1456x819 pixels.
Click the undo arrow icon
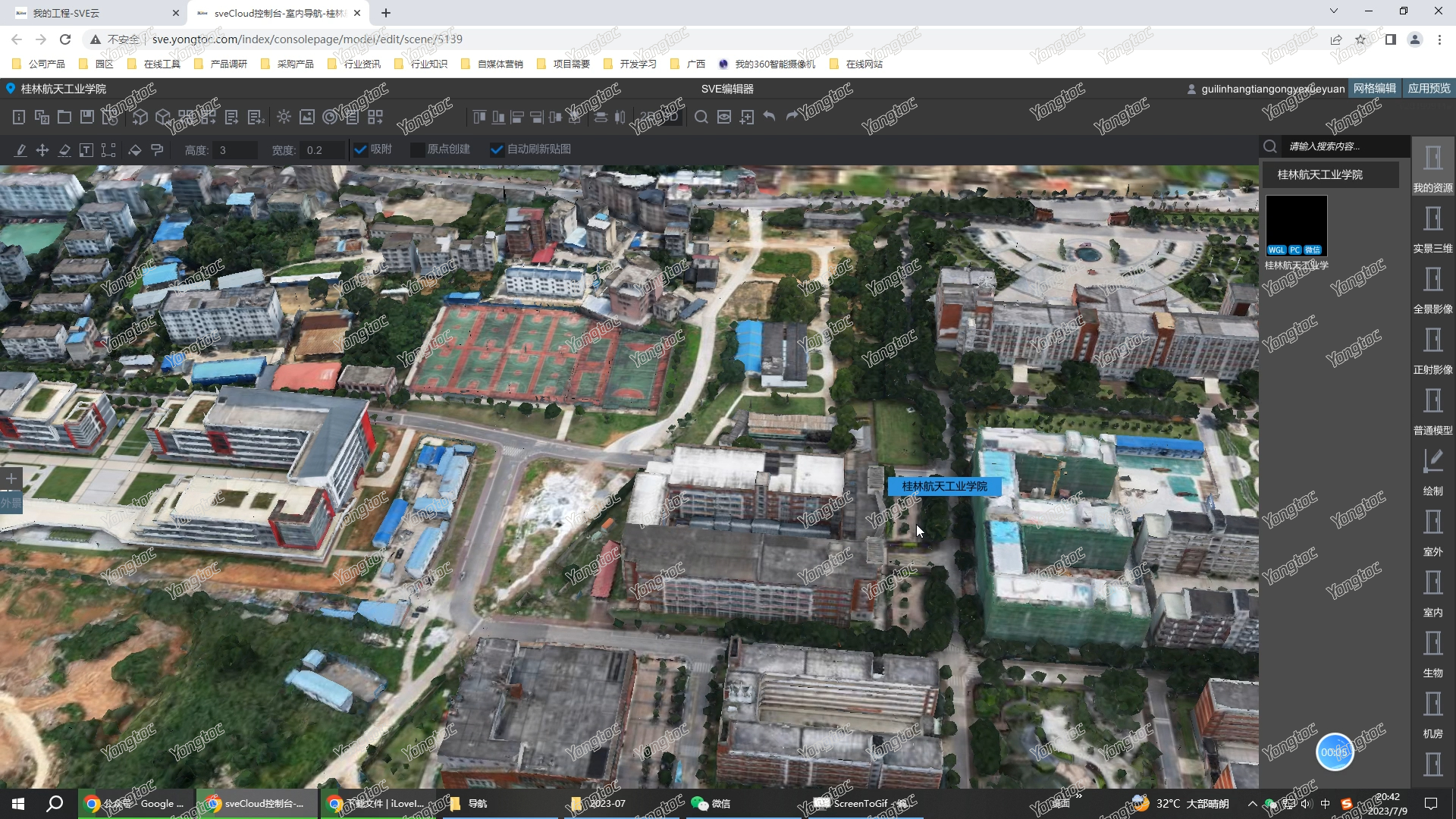(769, 117)
